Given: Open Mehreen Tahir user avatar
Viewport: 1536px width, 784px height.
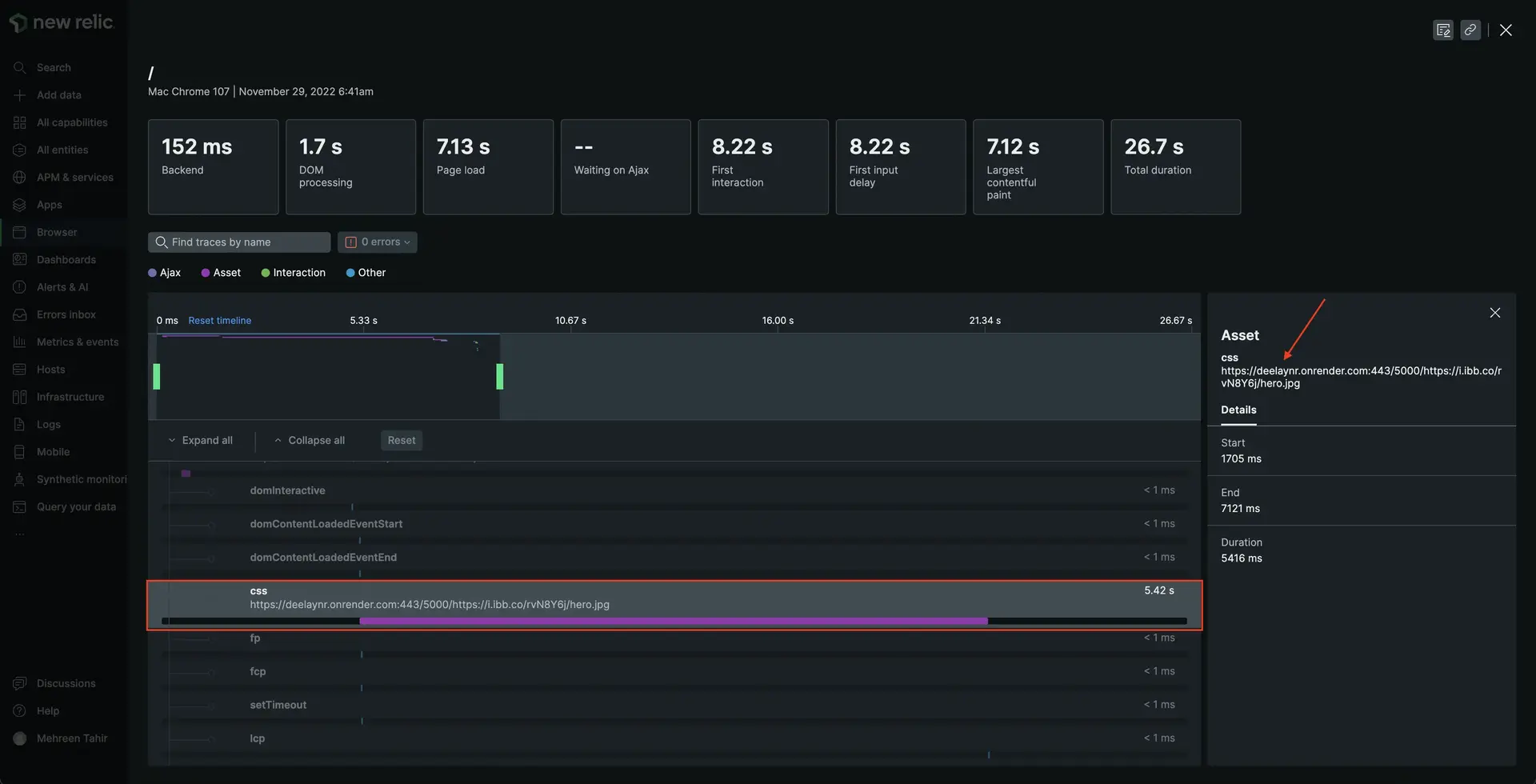Looking at the screenshot, I should [20, 738].
